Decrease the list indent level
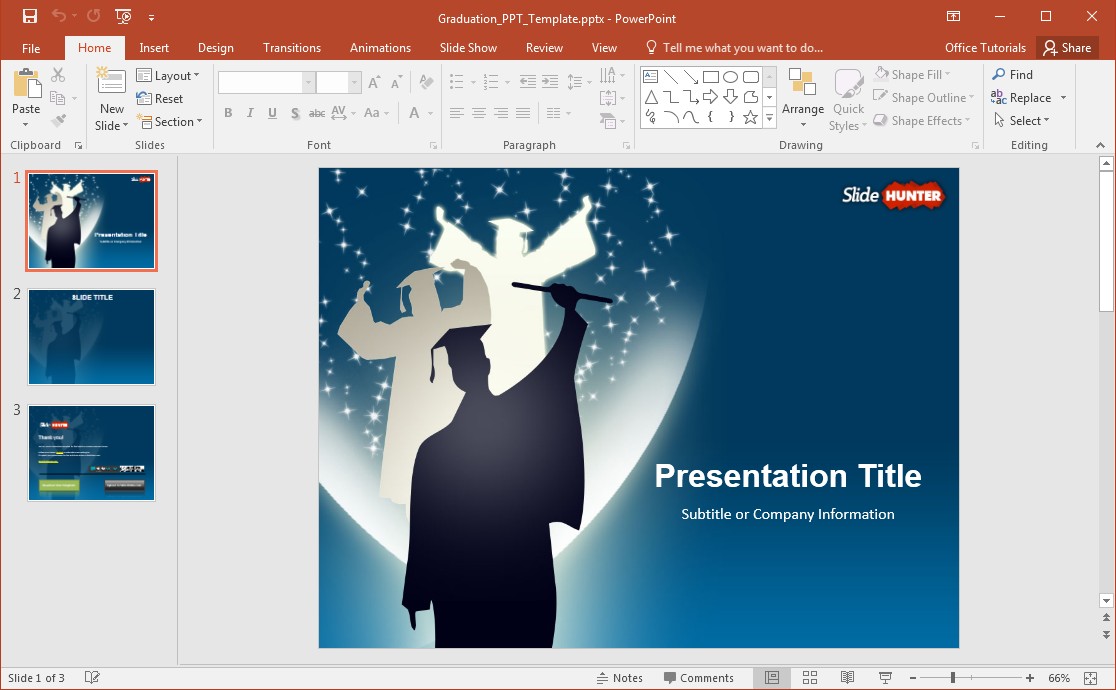The height and width of the screenshot is (690, 1116). (x=527, y=82)
